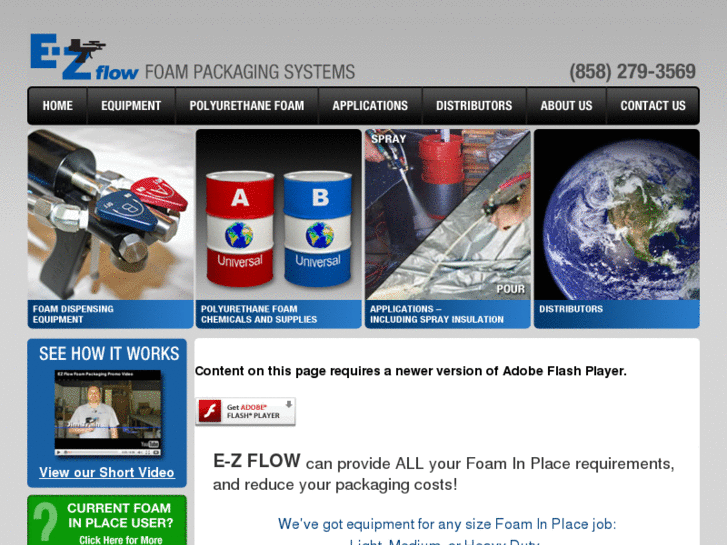Click the phone number (858) 279-3569

coord(632,71)
